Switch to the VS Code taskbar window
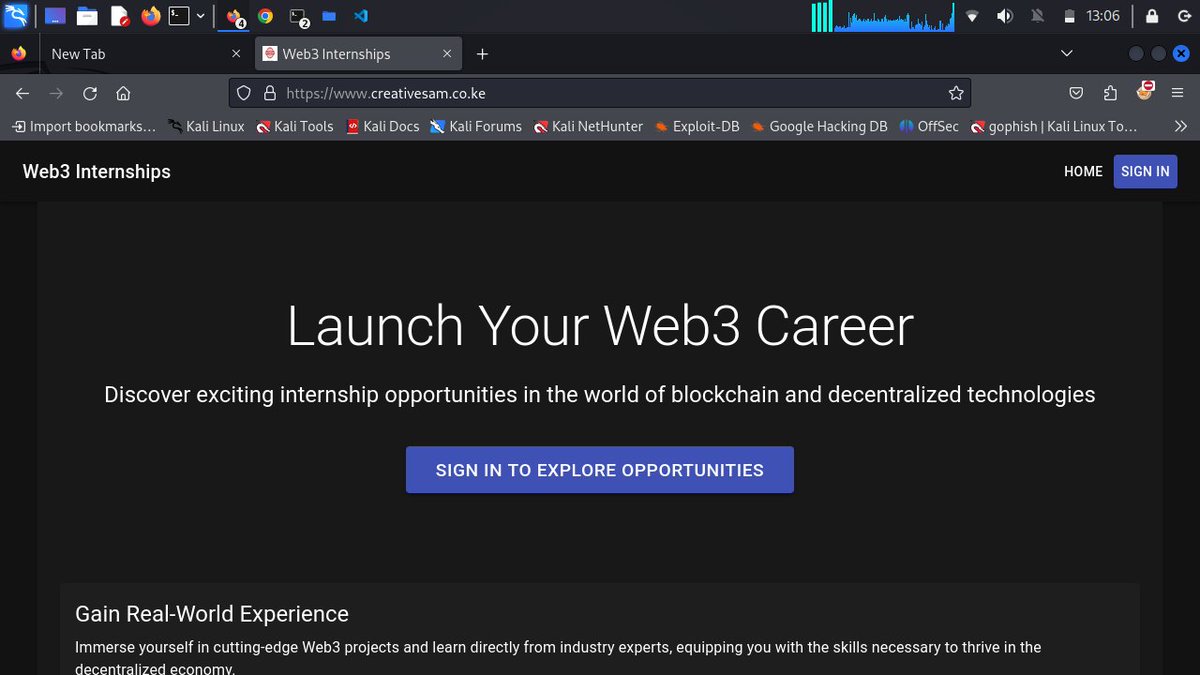The width and height of the screenshot is (1200, 675). [361, 16]
